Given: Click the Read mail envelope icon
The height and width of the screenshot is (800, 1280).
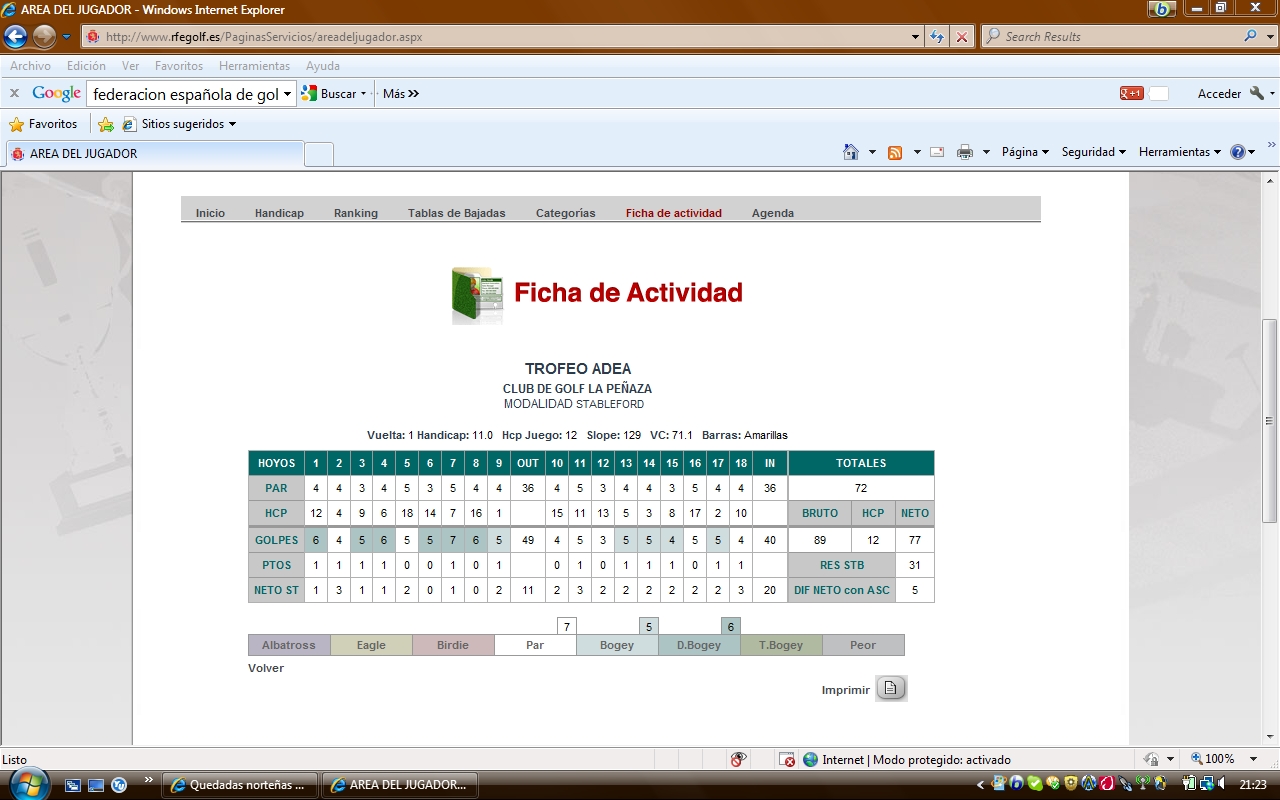Looking at the screenshot, I should tap(937, 152).
